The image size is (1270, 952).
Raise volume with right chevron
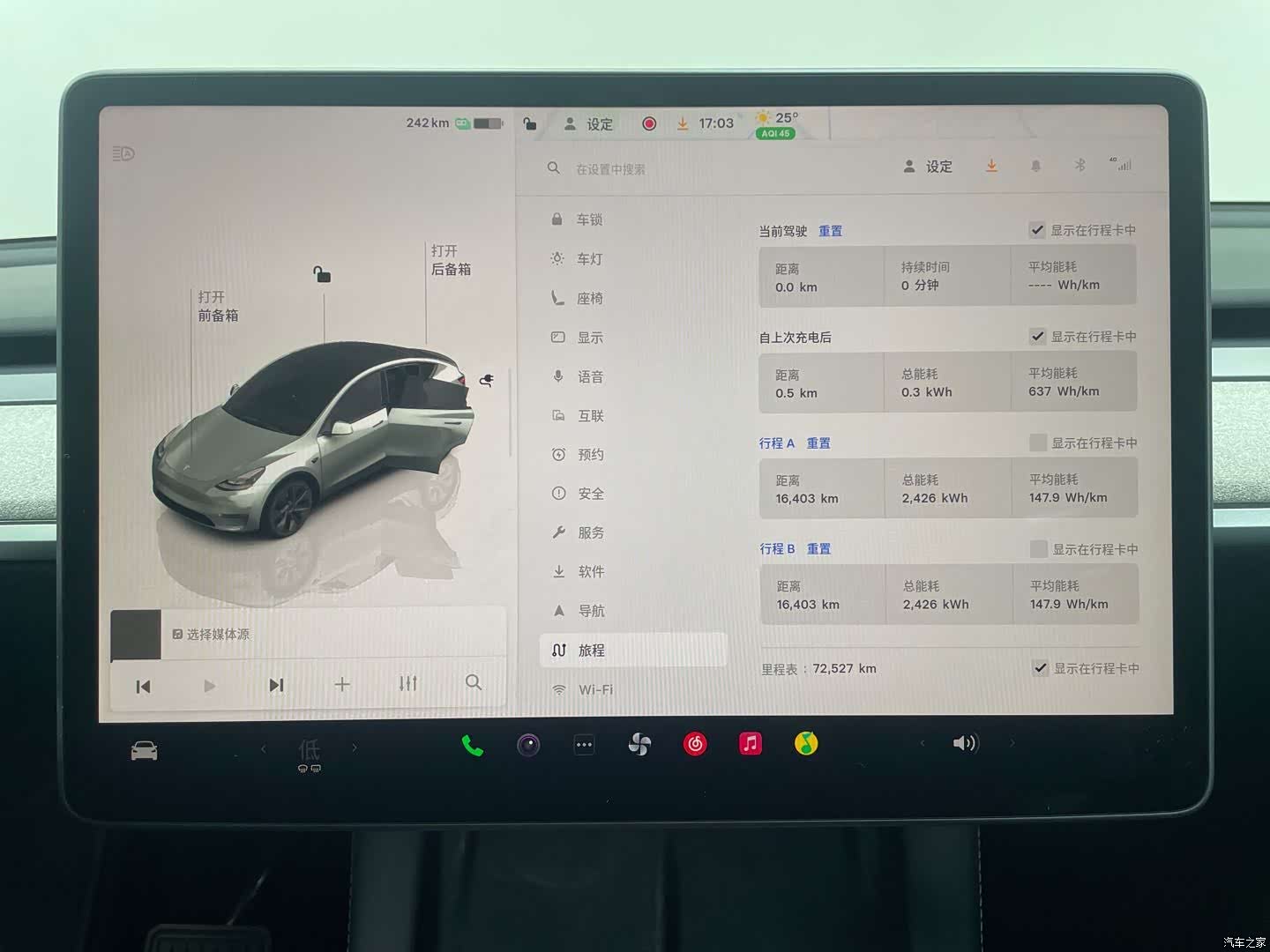coord(1012,743)
